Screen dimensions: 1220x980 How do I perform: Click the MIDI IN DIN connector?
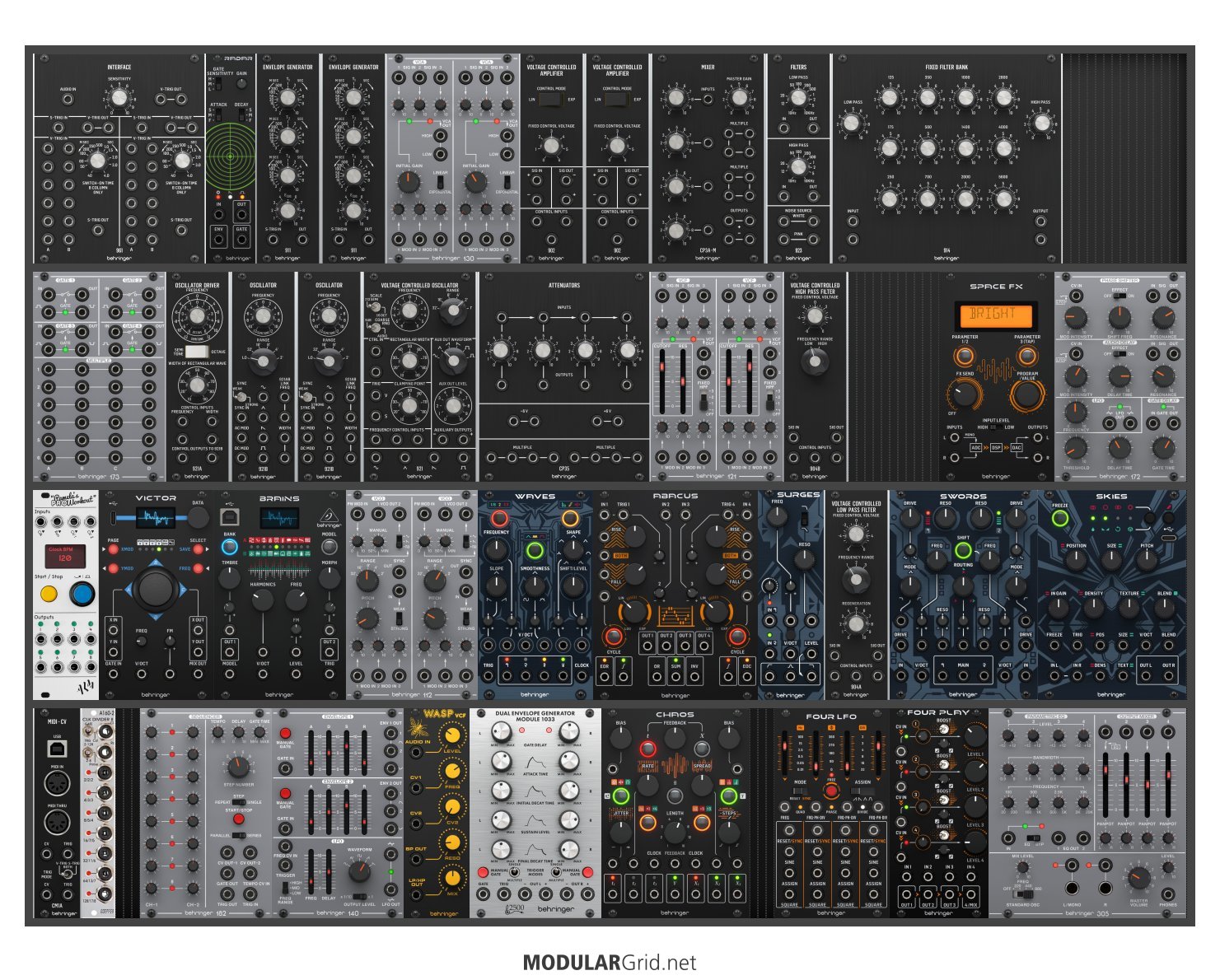pyautogui.click(x=57, y=784)
